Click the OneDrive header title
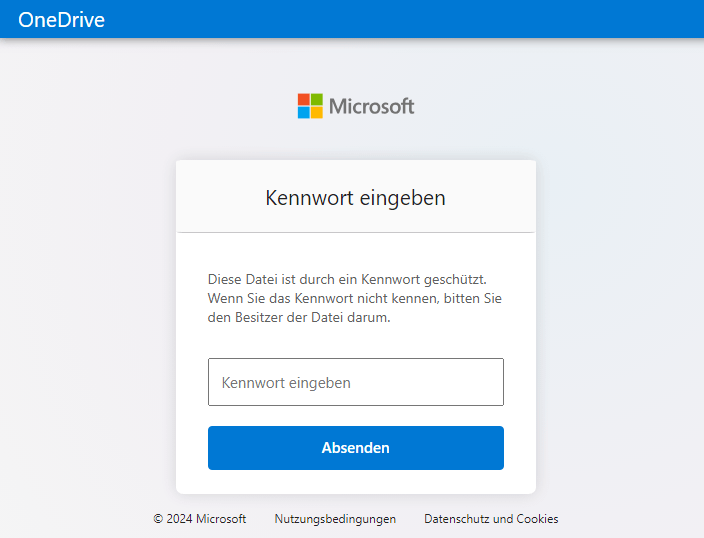 62,20
